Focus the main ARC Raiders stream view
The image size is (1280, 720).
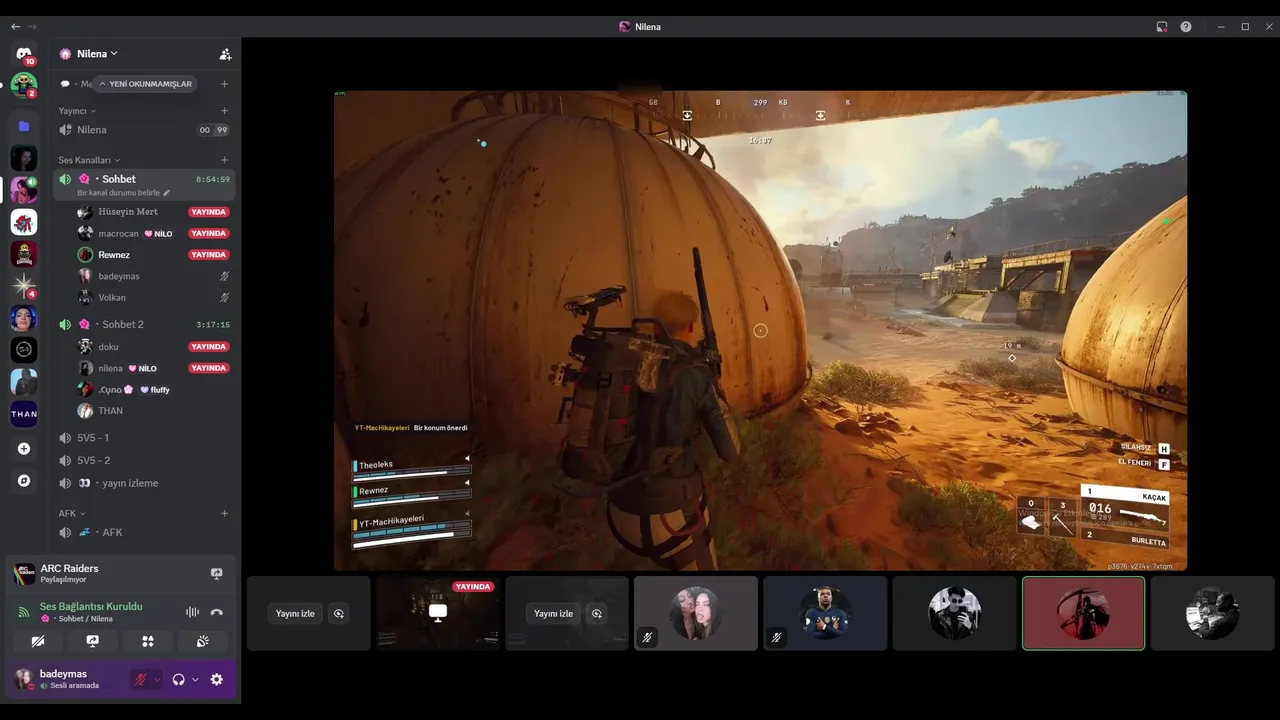tap(760, 331)
